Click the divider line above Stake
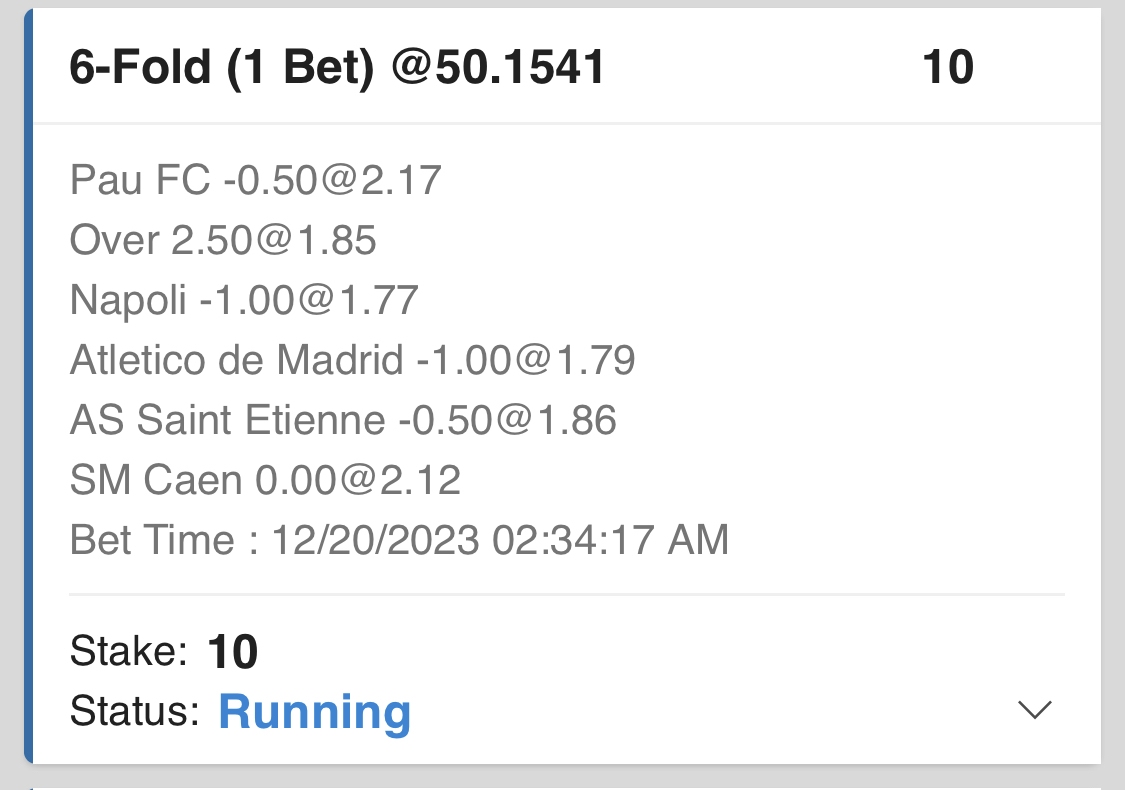Screen dimensions: 1125x790 click(566, 594)
